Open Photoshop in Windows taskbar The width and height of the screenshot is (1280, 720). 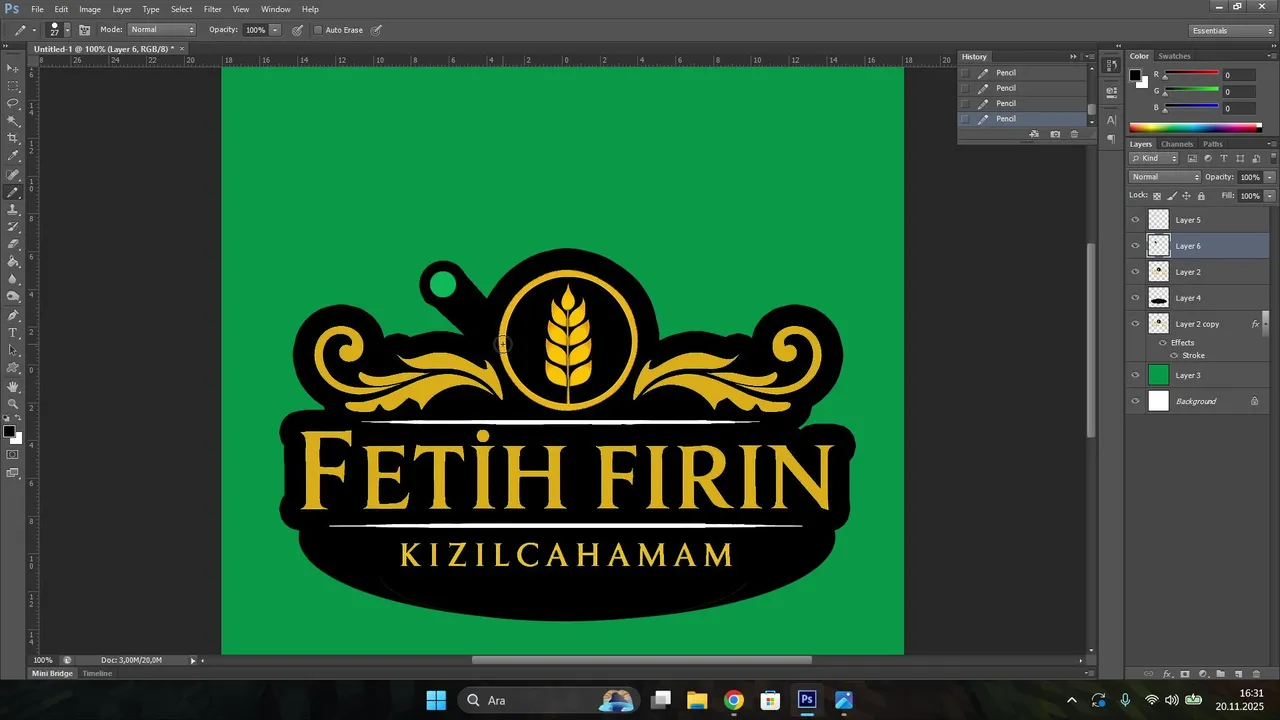(807, 700)
